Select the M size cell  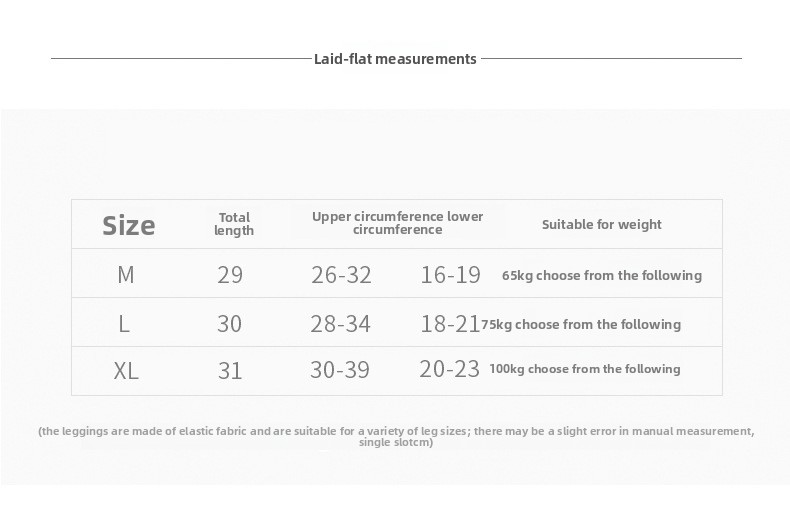point(126,275)
